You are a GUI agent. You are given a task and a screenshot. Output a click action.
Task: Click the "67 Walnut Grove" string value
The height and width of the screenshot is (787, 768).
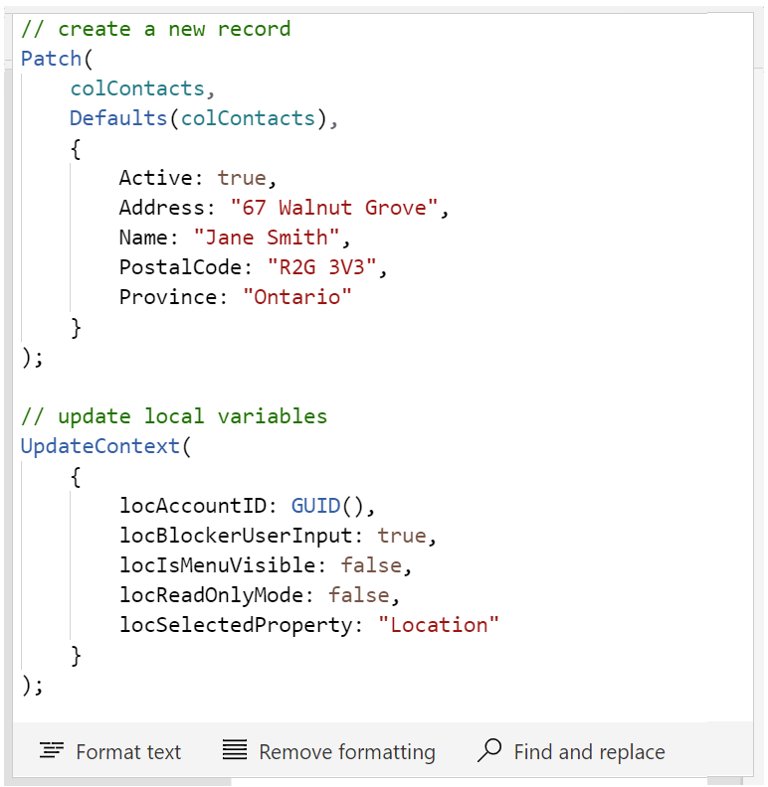[x=334, y=208]
